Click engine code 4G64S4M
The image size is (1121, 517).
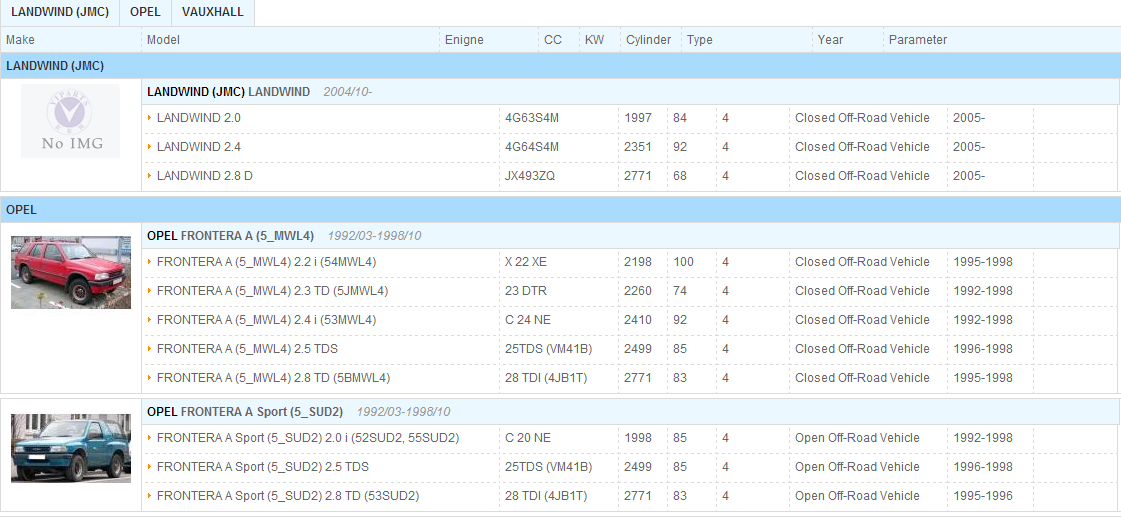point(532,147)
